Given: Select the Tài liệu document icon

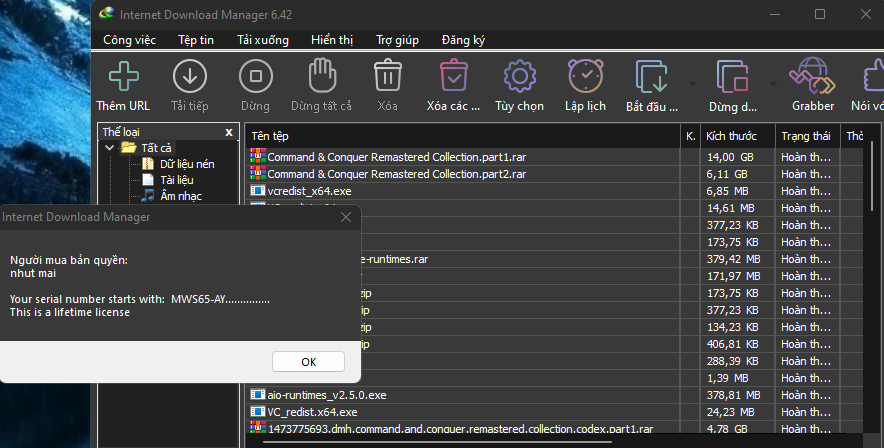Looking at the screenshot, I should coord(148,180).
